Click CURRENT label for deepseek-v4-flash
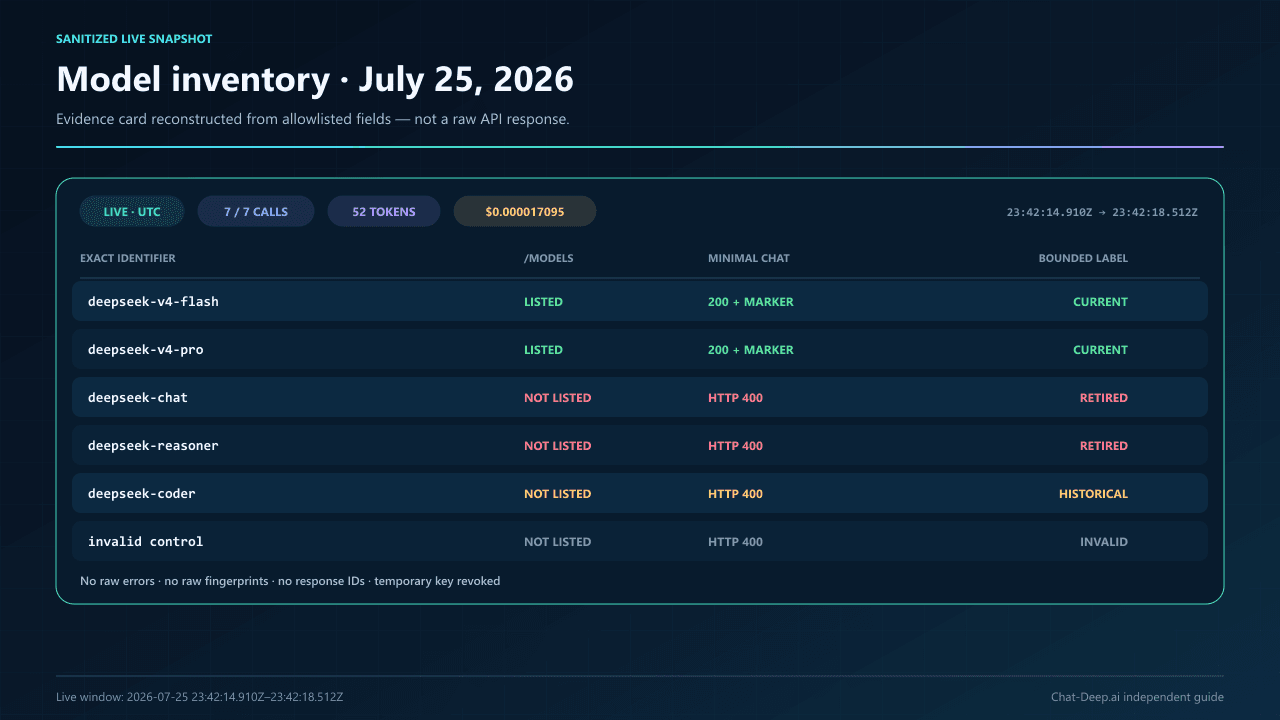This screenshot has height=720, width=1280. tap(1100, 301)
